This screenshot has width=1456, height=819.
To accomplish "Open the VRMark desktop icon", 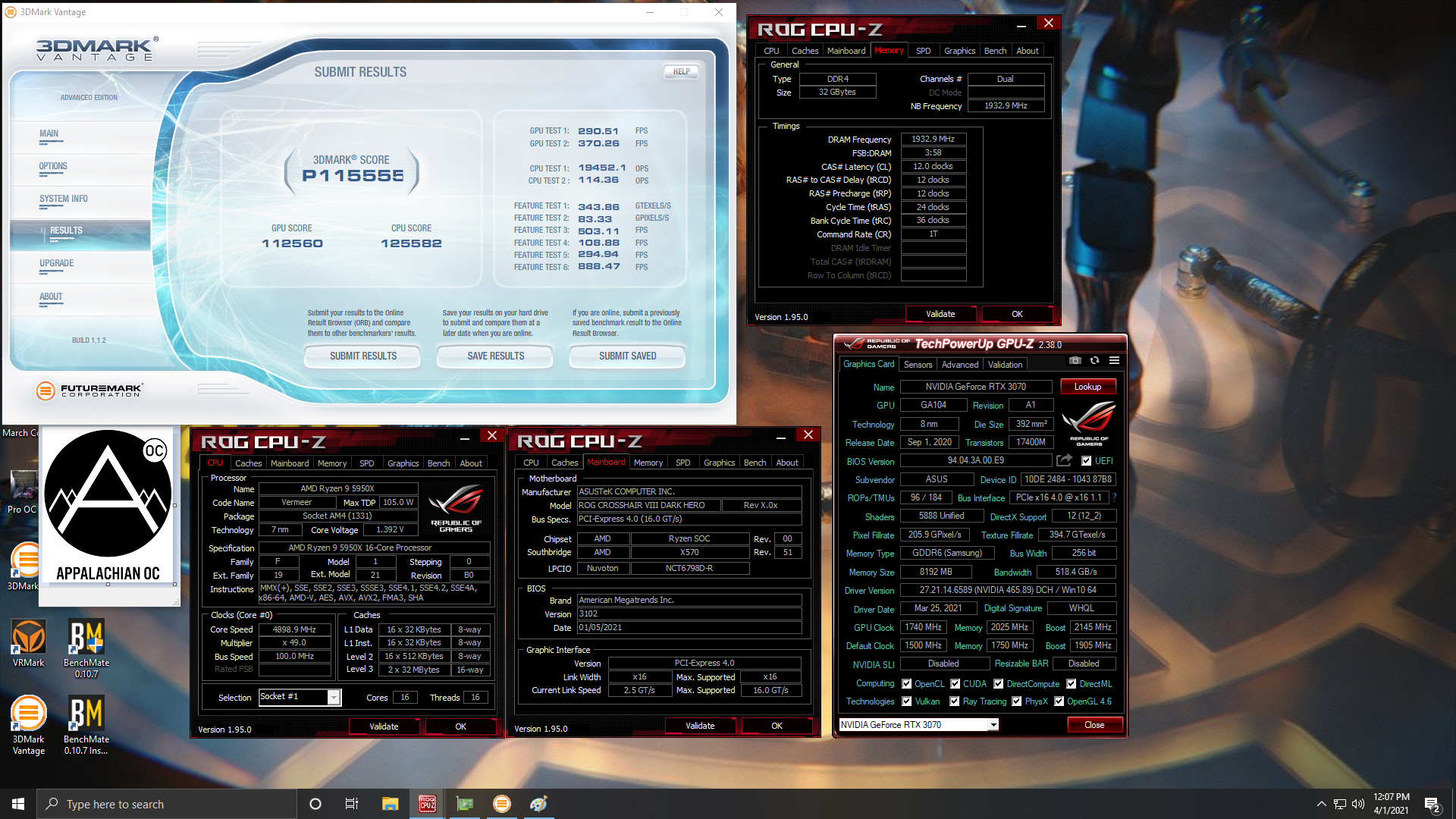I will coord(28,643).
